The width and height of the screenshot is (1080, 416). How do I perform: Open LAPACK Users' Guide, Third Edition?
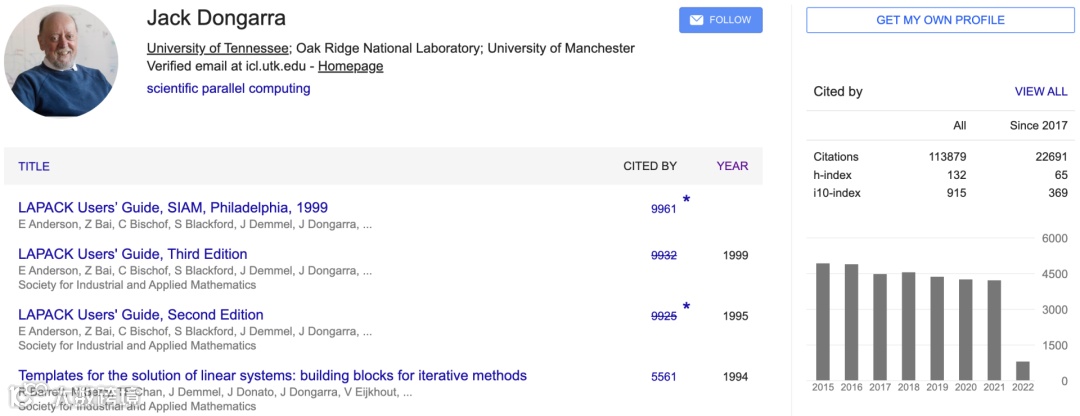(133, 254)
